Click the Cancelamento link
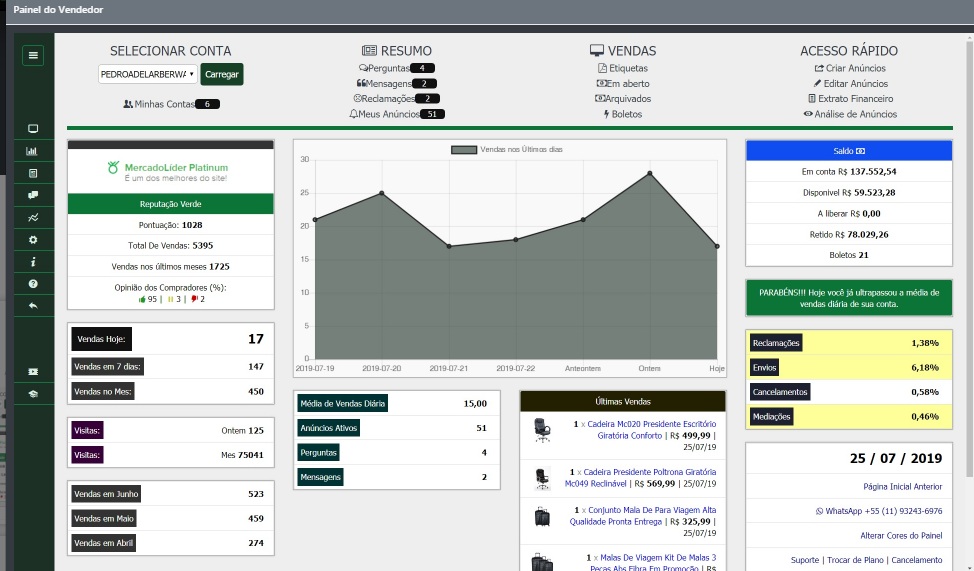Screen dimensions: 974x571 coord(917,560)
